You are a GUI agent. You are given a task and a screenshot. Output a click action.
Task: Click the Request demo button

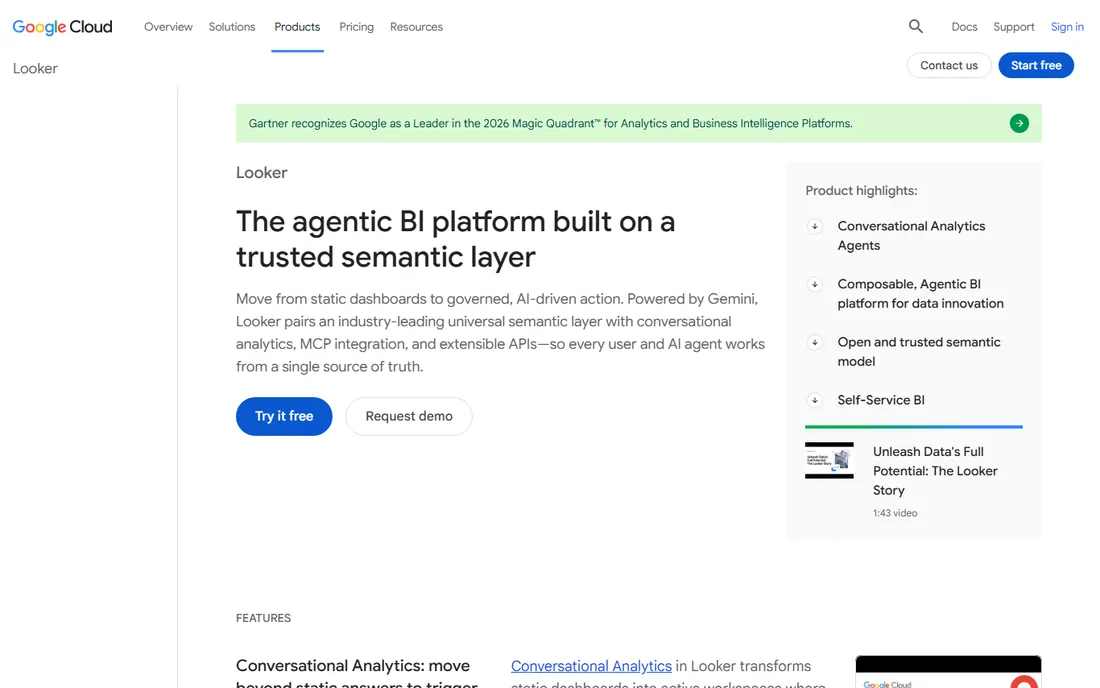coord(408,416)
